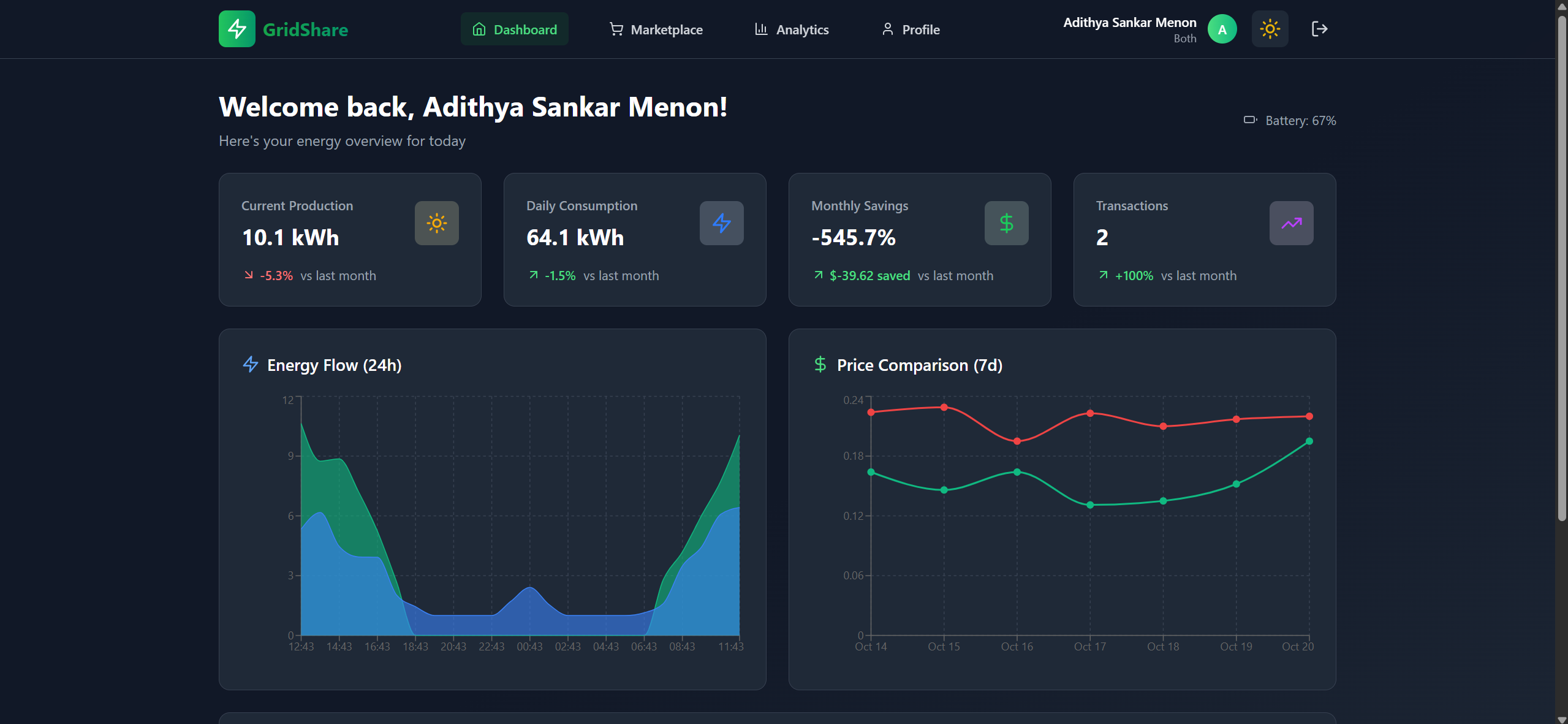
Task: Open the Marketplace section
Action: point(656,29)
